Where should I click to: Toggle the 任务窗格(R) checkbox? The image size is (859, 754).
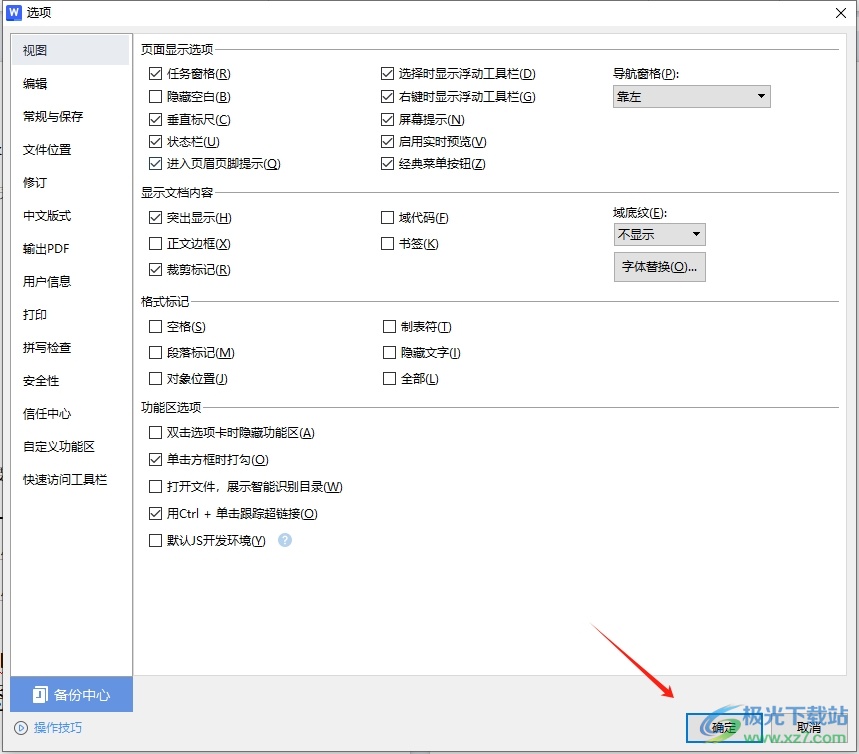coord(156,73)
